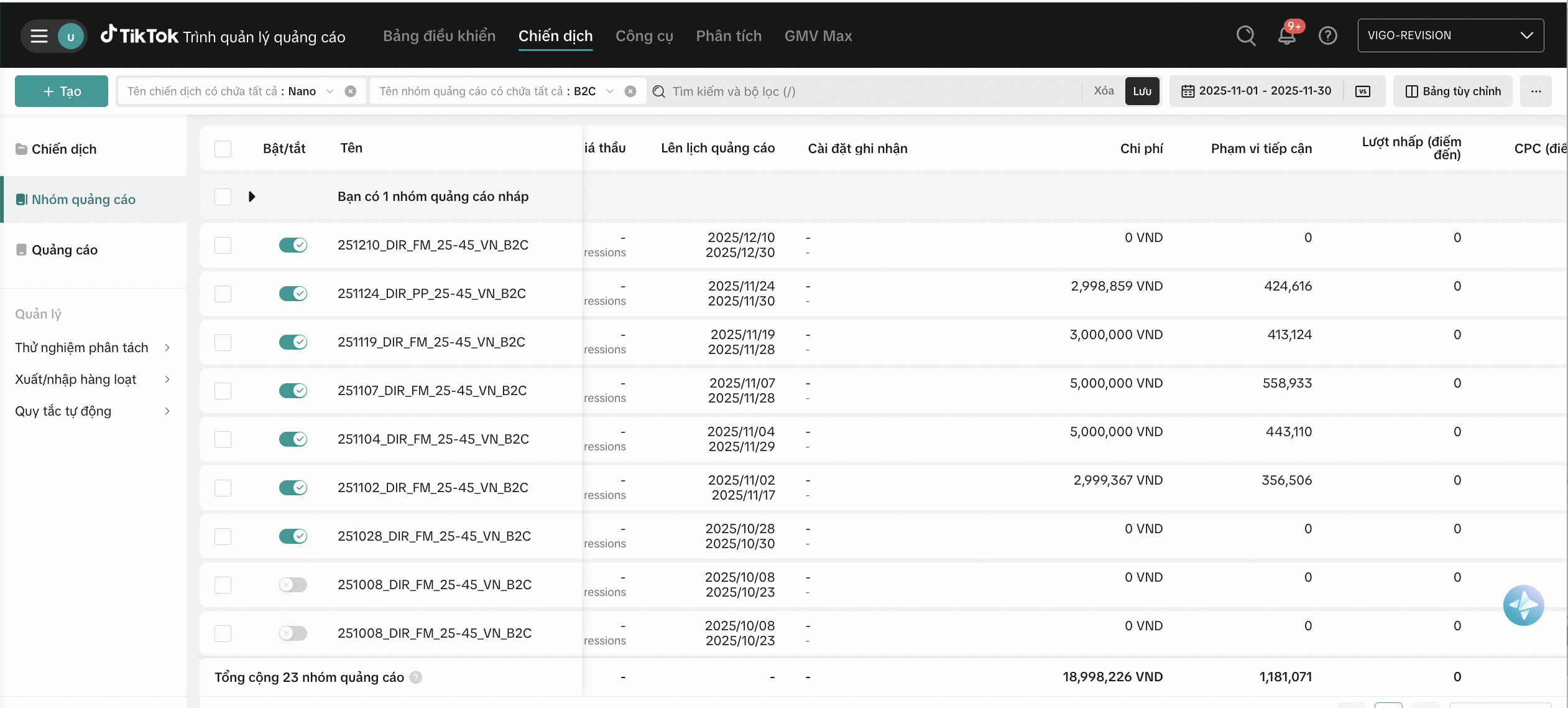This screenshot has width=1568, height=708.
Task: Click the Tạo create button
Action: point(62,91)
